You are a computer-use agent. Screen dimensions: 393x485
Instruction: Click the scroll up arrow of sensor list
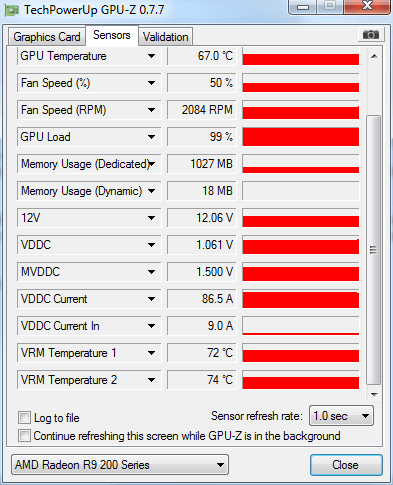point(374,56)
